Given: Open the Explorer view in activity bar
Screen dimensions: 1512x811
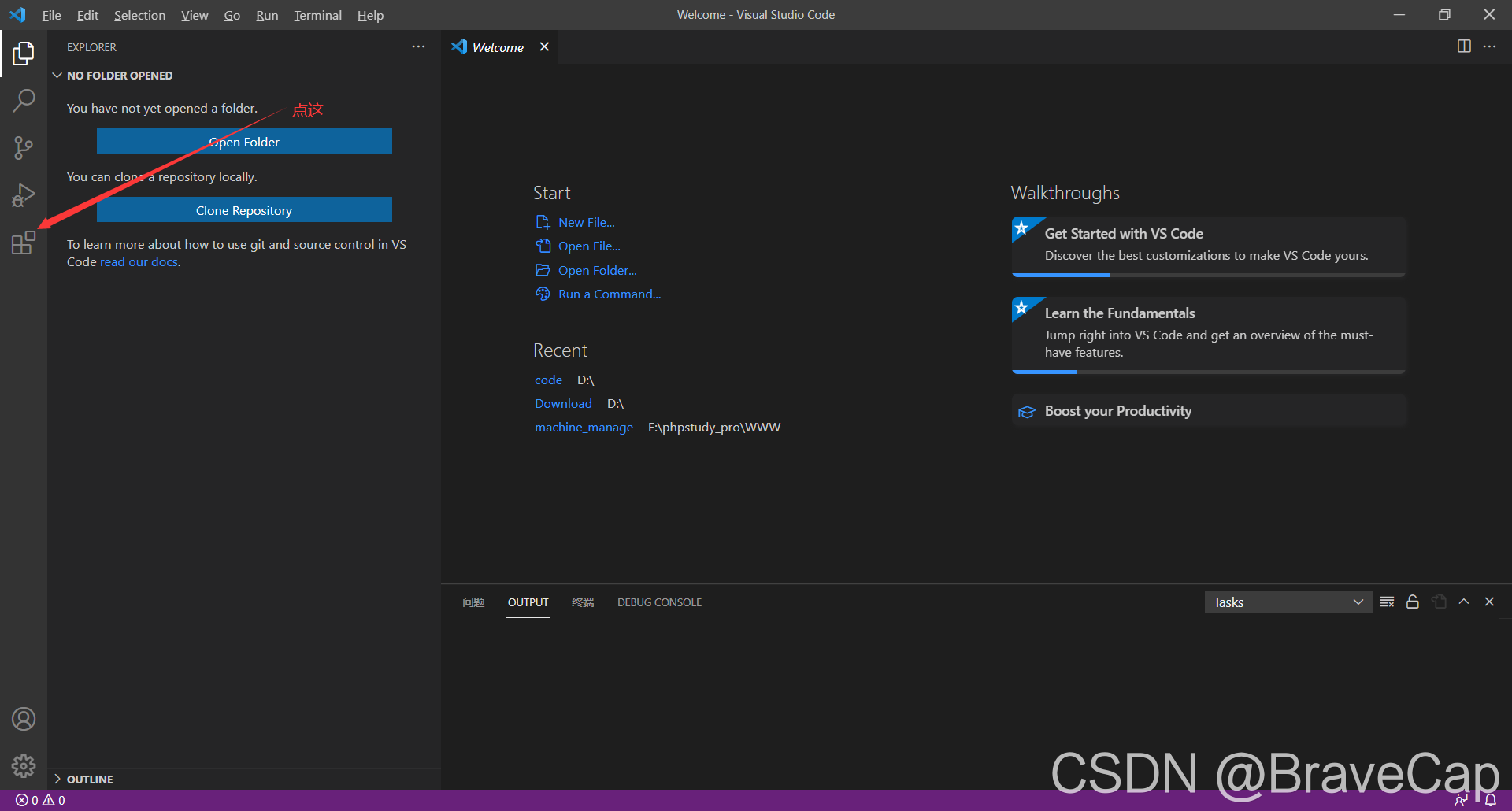Looking at the screenshot, I should tap(24, 54).
